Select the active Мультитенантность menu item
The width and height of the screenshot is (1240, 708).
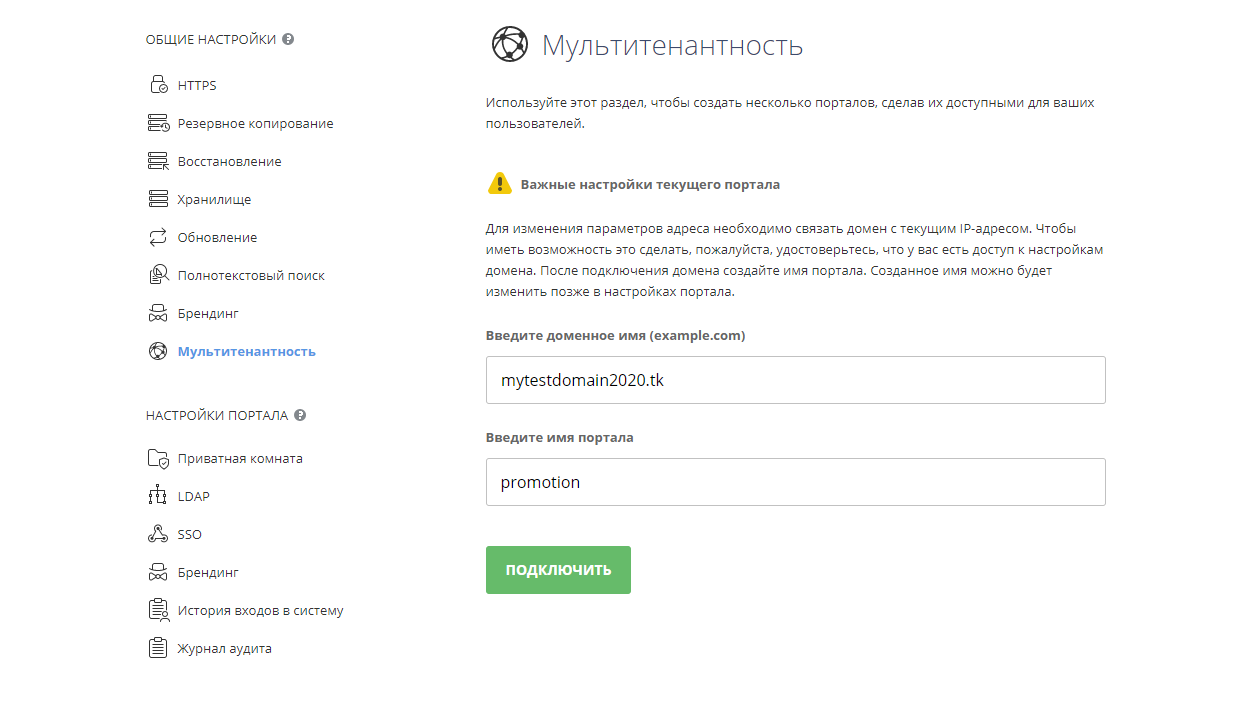coord(247,351)
